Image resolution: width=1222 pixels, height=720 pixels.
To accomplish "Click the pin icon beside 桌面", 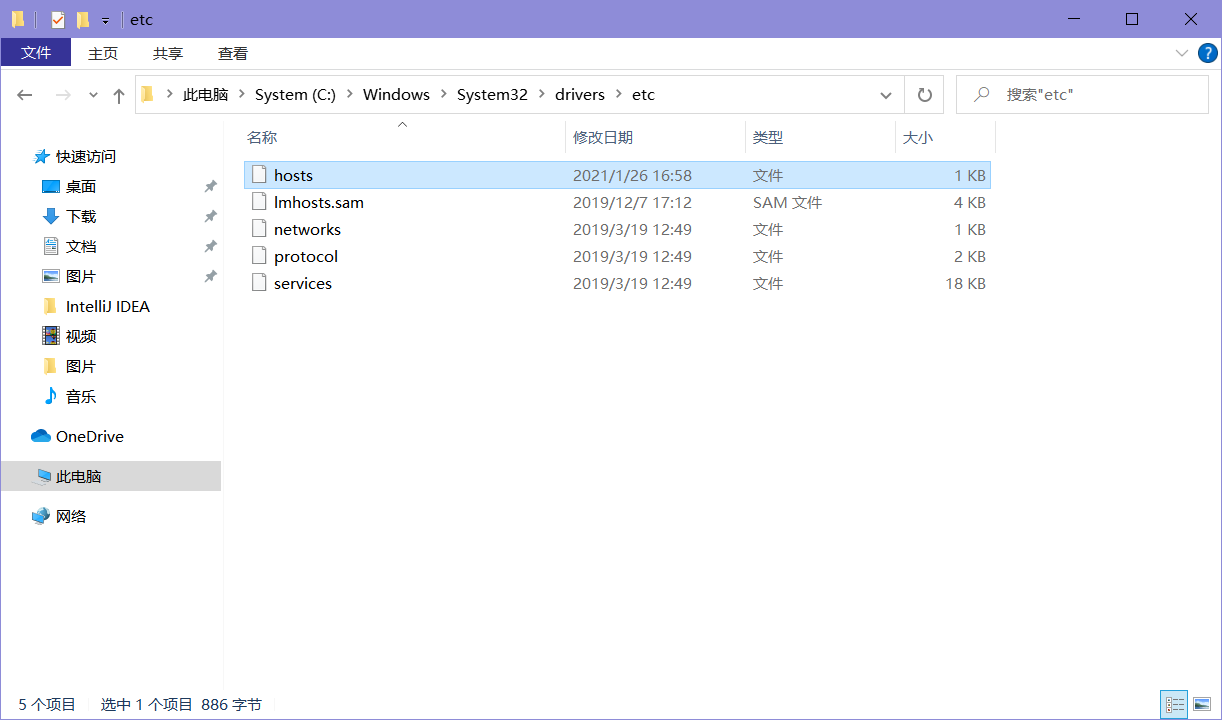I will [210, 186].
